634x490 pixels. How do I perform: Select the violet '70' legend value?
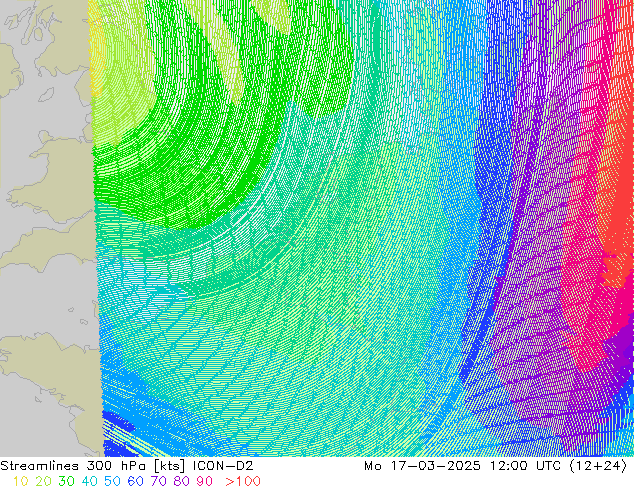[158, 482]
